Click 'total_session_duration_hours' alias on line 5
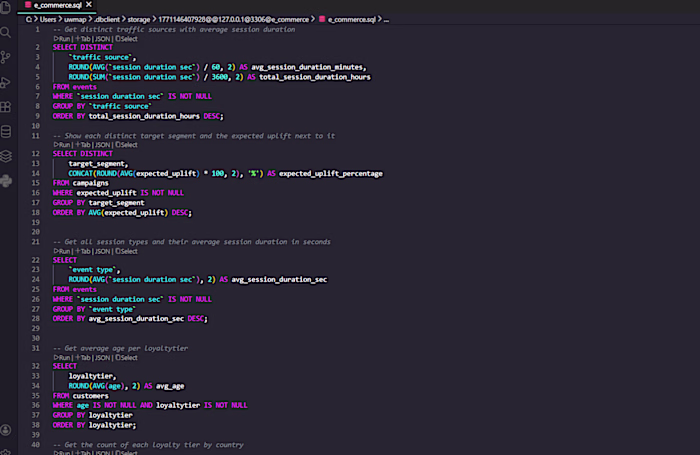The width and height of the screenshot is (700, 455). [x=315, y=77]
